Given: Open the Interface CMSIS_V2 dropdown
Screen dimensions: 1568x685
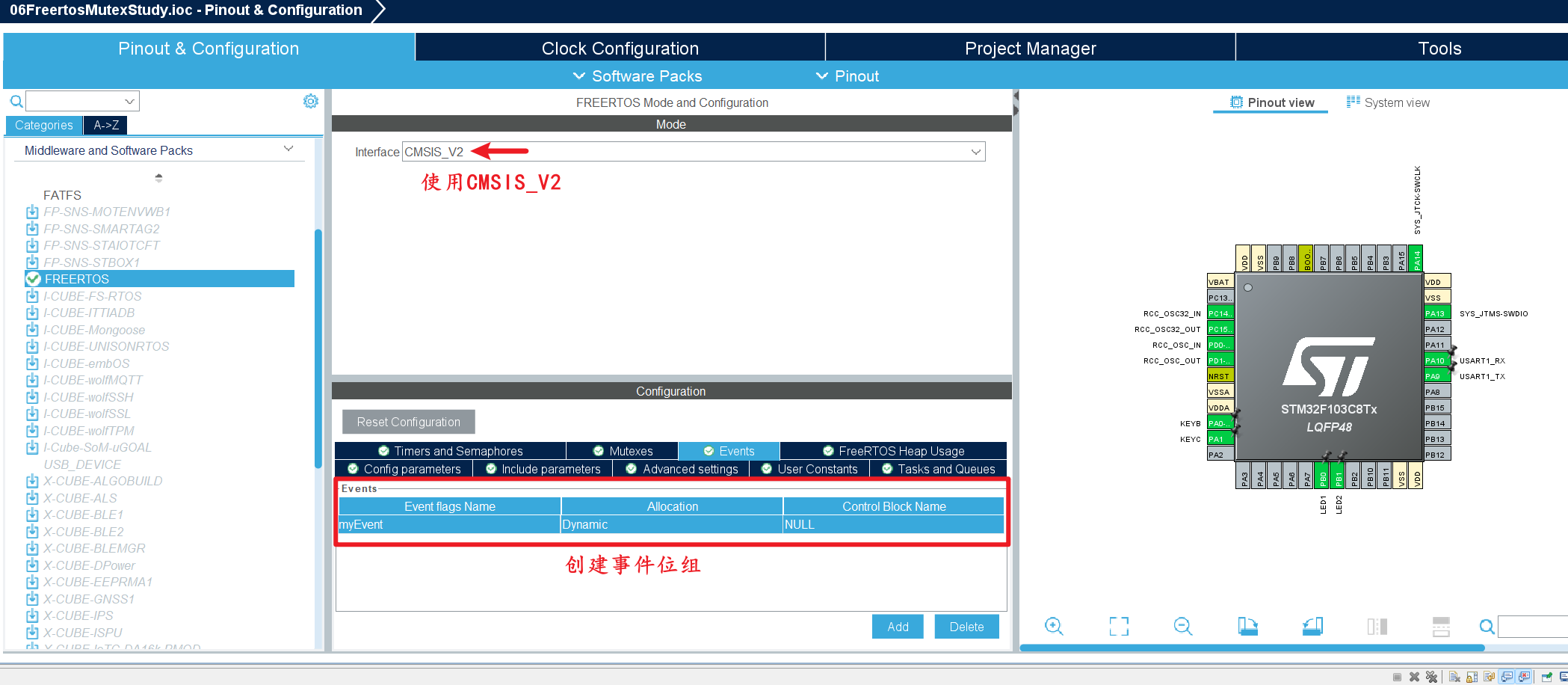Looking at the screenshot, I should pyautogui.click(x=694, y=152).
